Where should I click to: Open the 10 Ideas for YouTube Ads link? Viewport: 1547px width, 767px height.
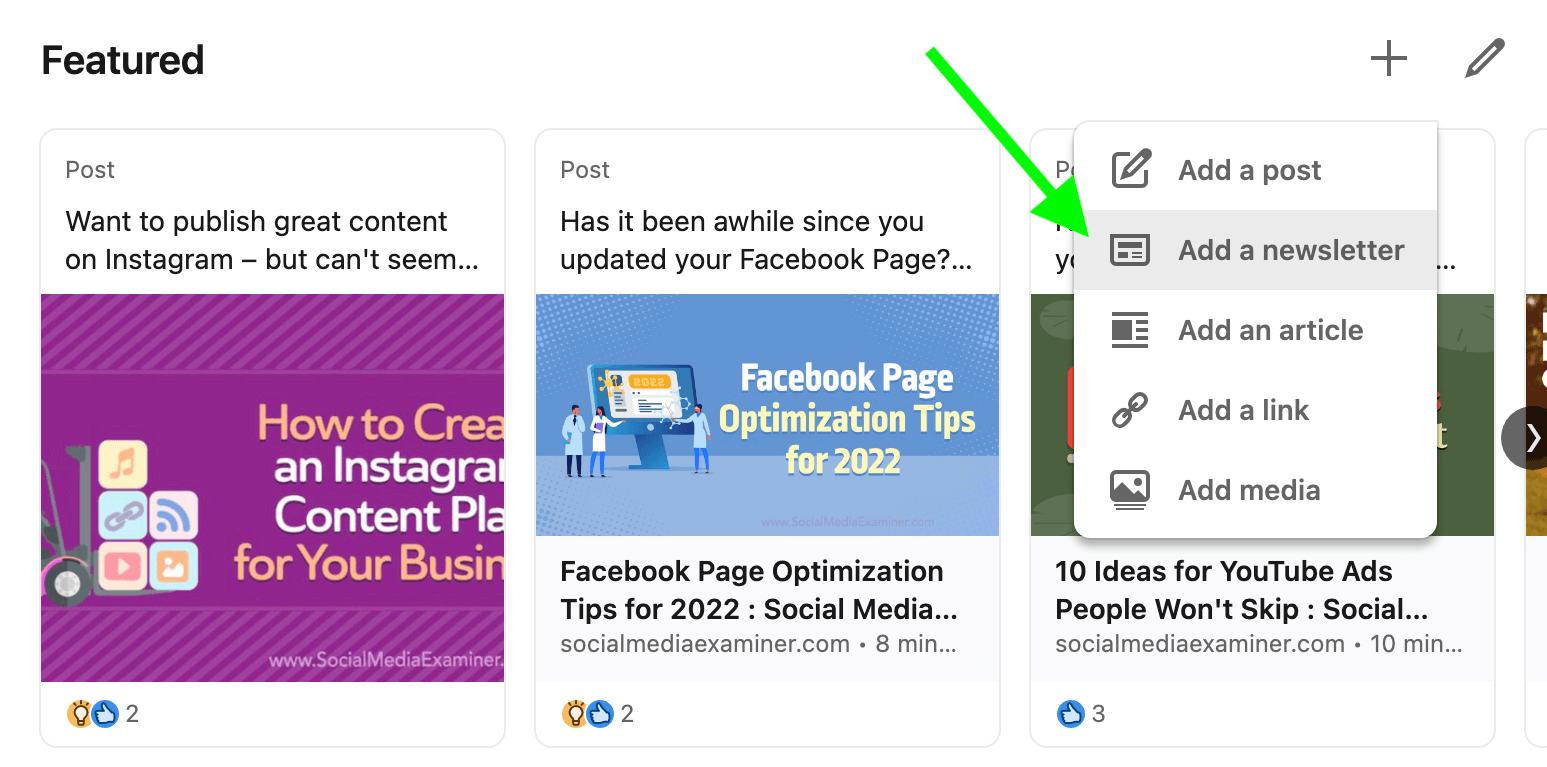tap(1240, 590)
